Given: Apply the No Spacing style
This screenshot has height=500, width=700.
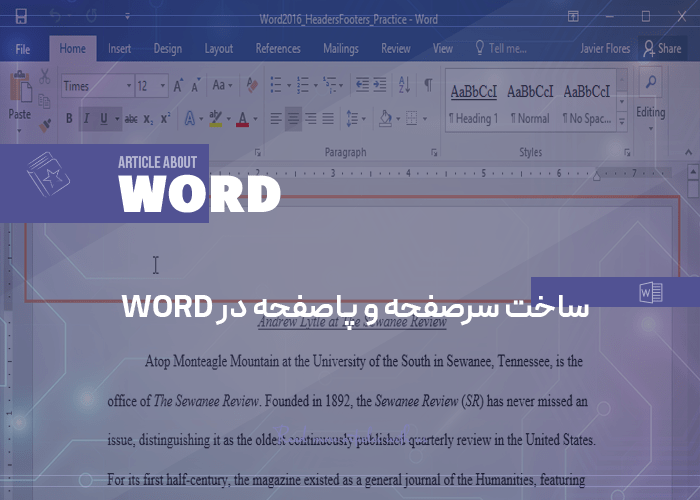Looking at the screenshot, I should tap(587, 104).
